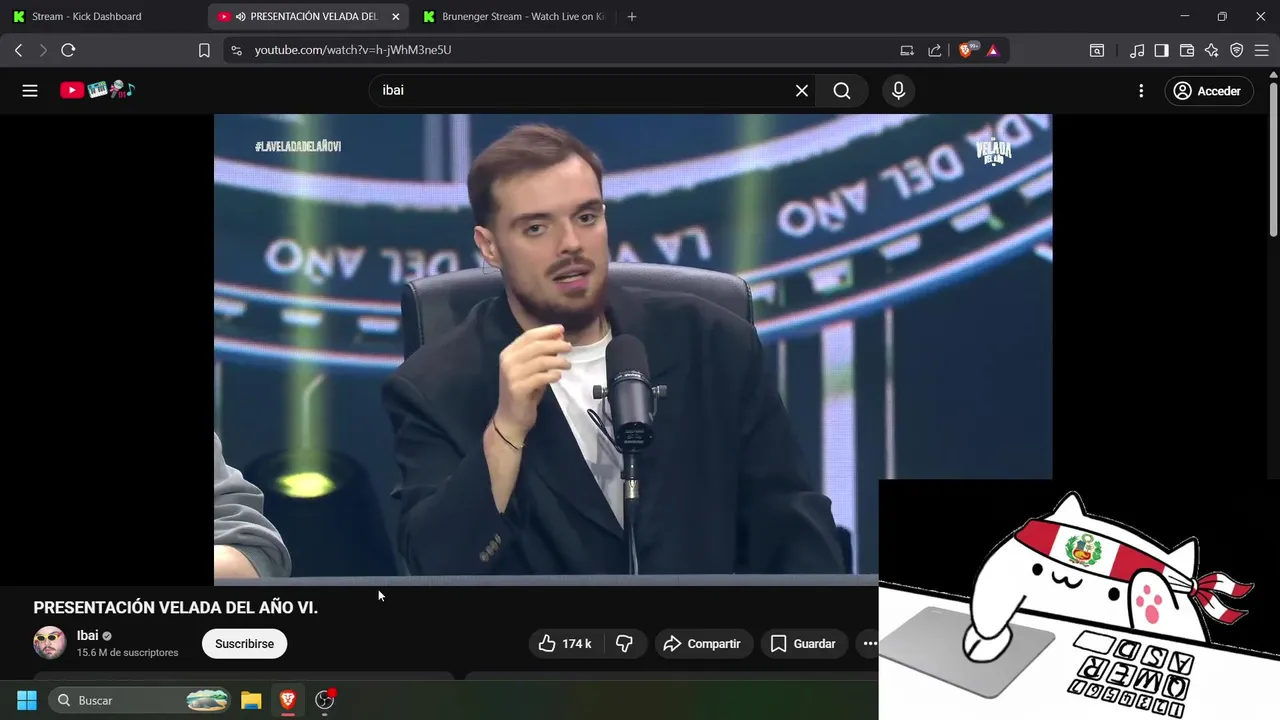1280x720 pixels.
Task: Click the video title PRESENTACIÓN VELADA DEL AÑO VI.
Action: (176, 607)
